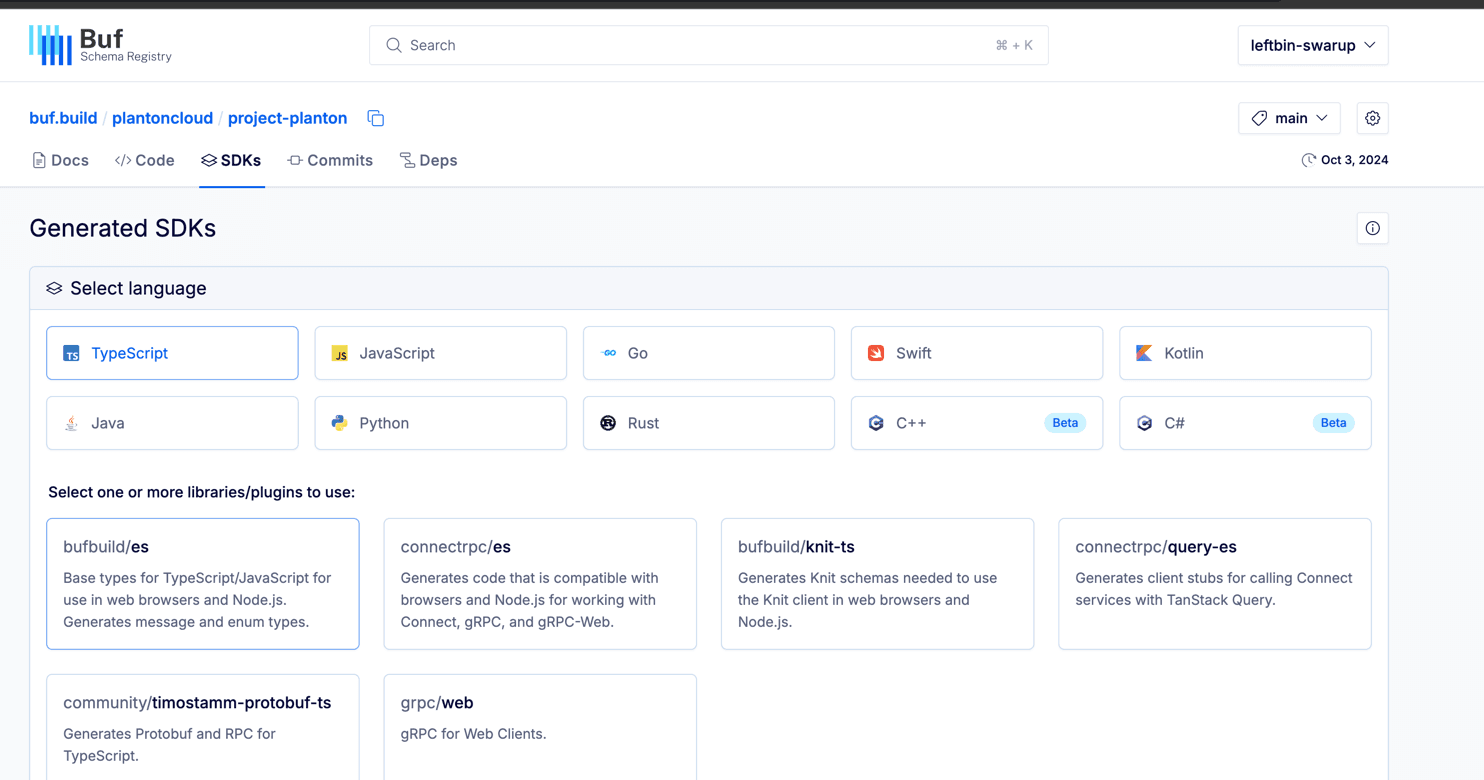
Task: Click the layers icon beside Select language
Action: click(54, 288)
